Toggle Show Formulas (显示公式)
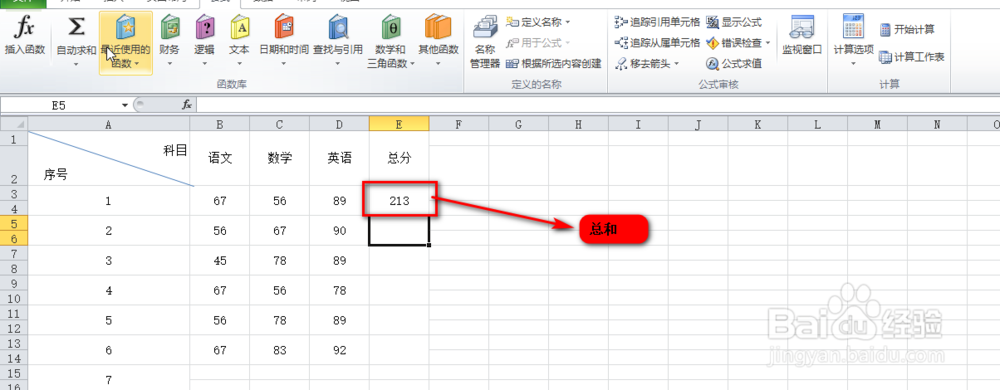 click(734, 22)
